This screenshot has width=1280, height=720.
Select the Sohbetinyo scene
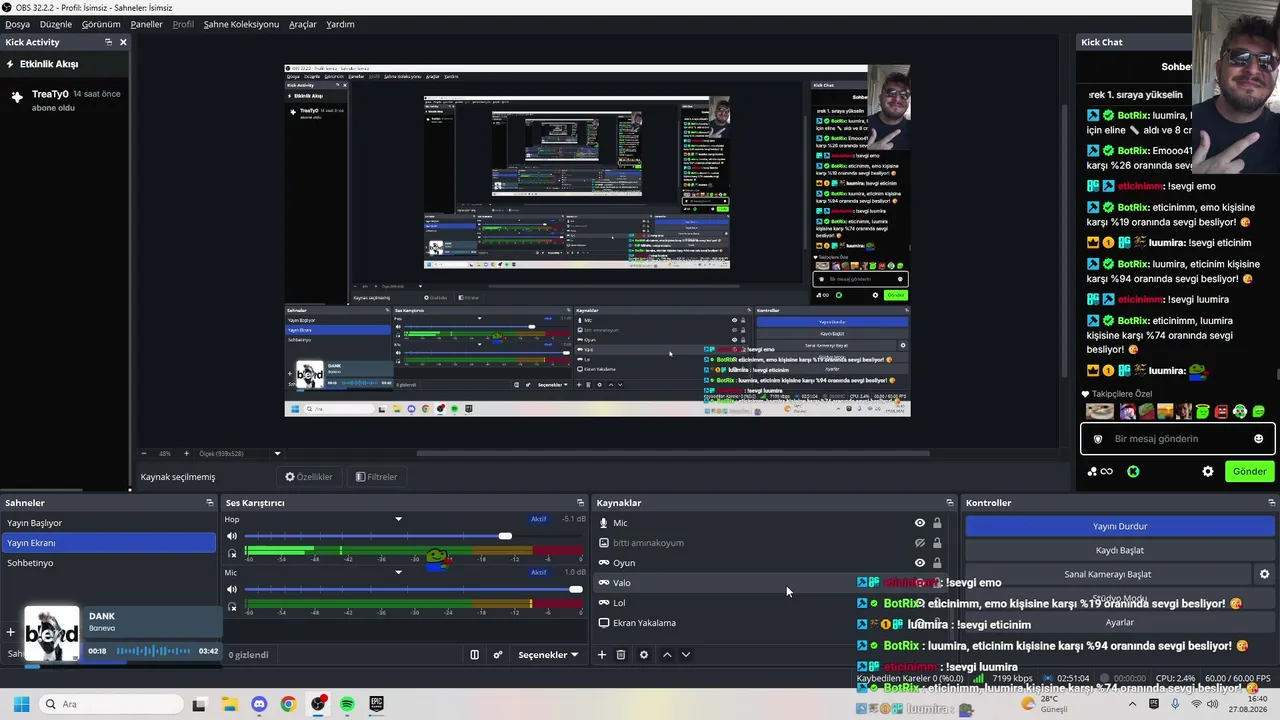108,563
